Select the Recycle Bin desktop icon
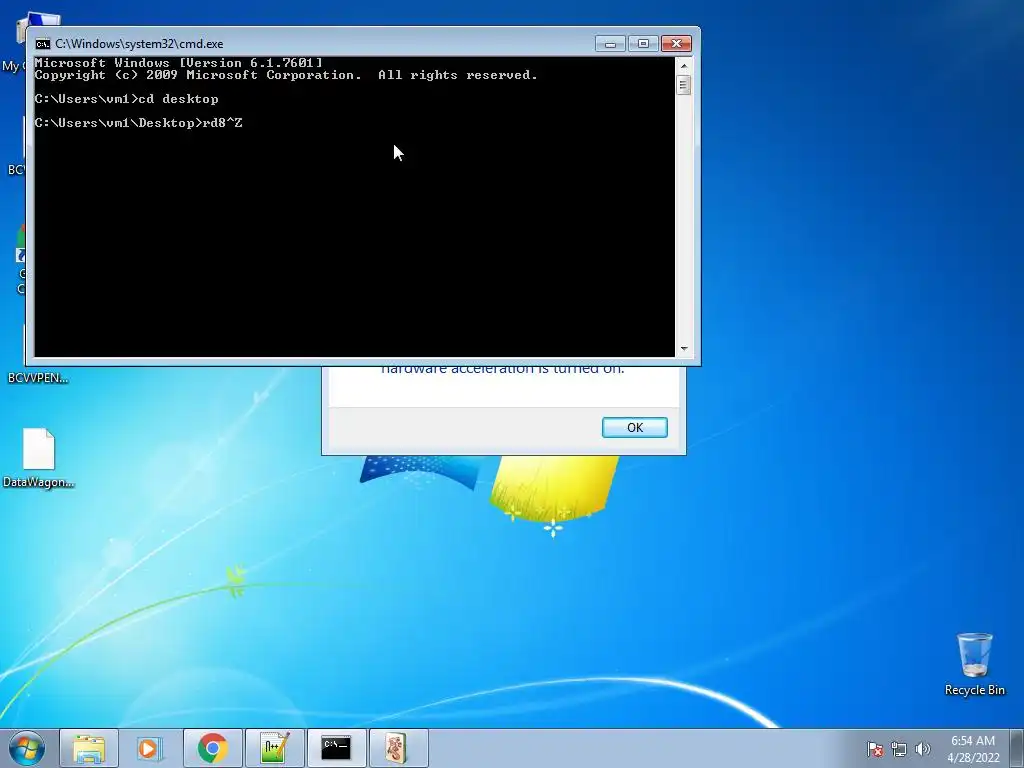This screenshot has width=1024, height=768. click(x=974, y=664)
